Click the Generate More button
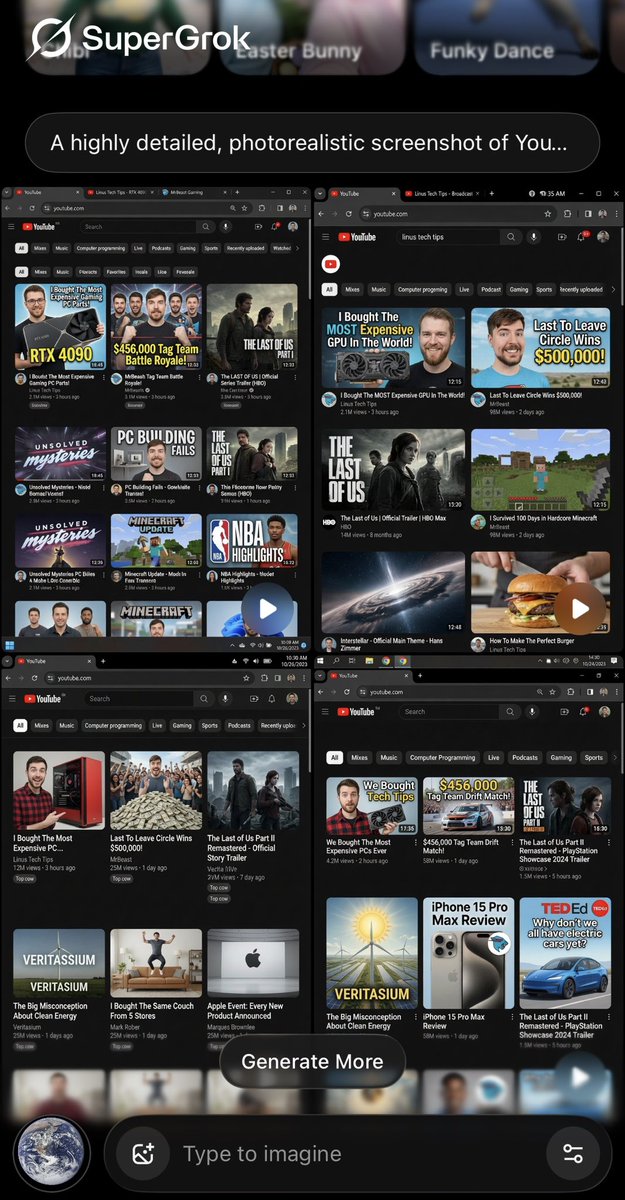The width and height of the screenshot is (625, 1200). click(x=312, y=1061)
